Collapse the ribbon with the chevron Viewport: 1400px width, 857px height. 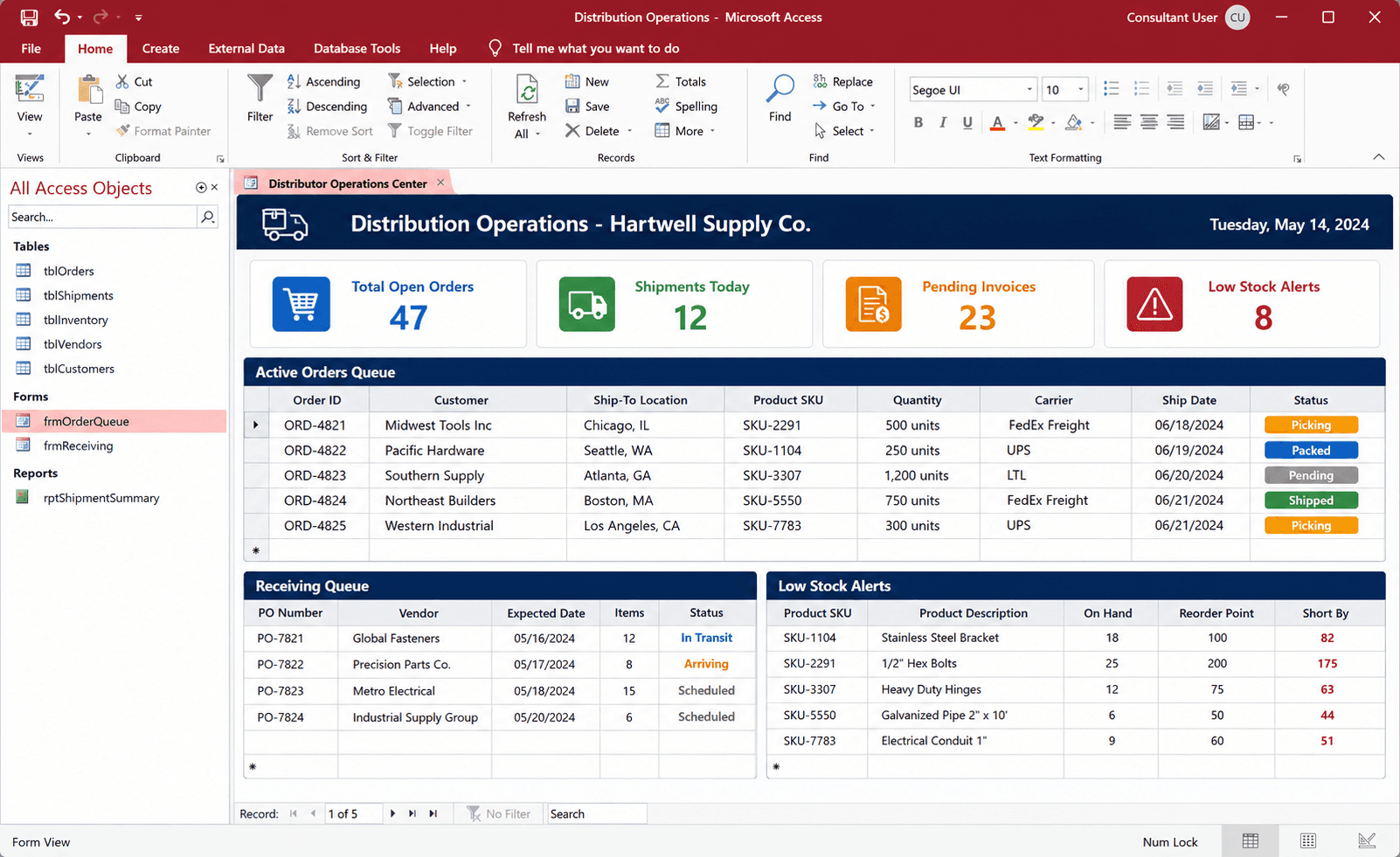click(x=1378, y=157)
